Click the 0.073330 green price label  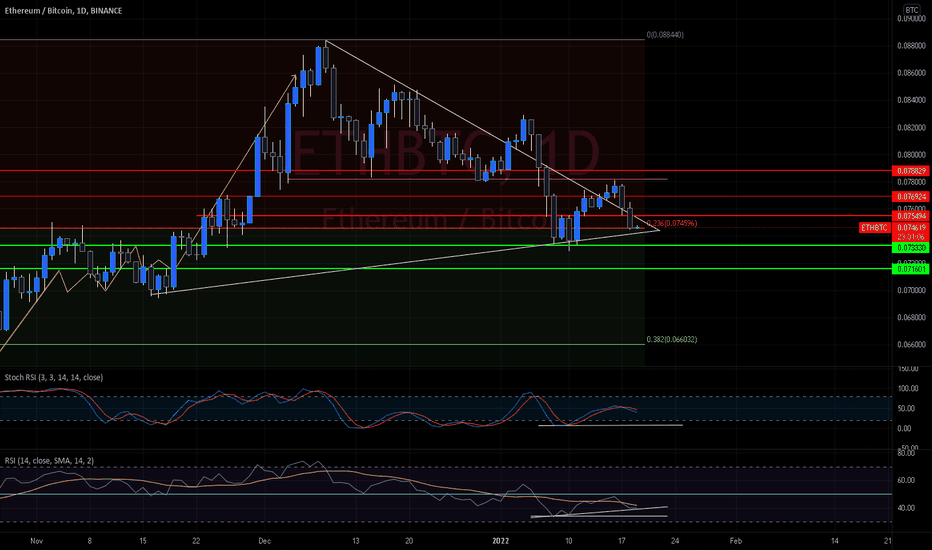[911, 247]
